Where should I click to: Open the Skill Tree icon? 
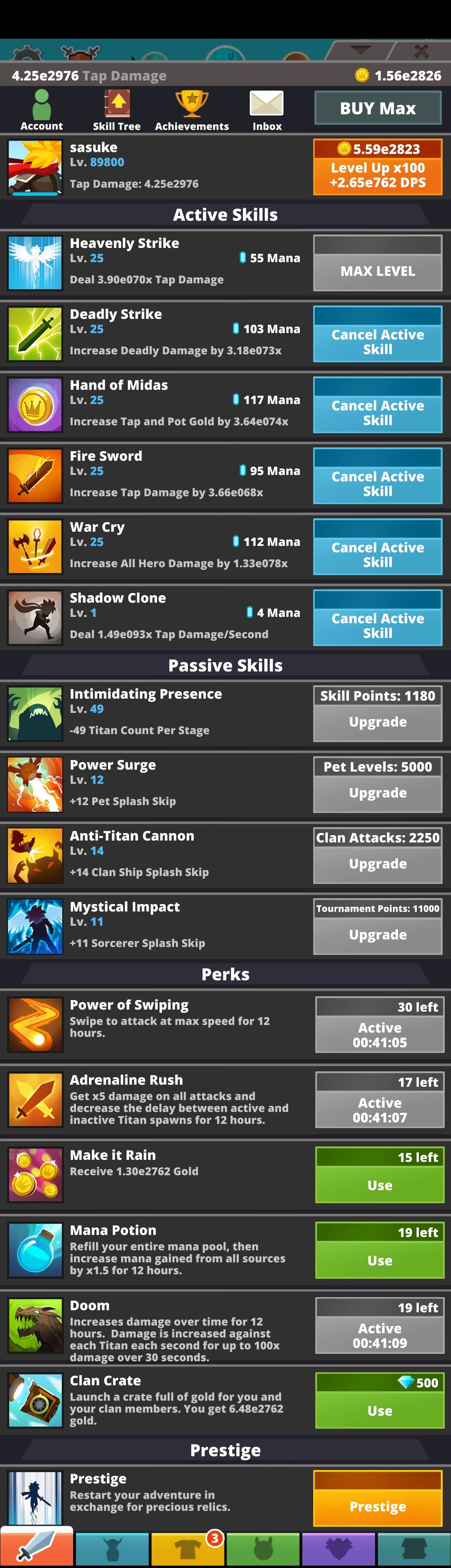pos(117,110)
